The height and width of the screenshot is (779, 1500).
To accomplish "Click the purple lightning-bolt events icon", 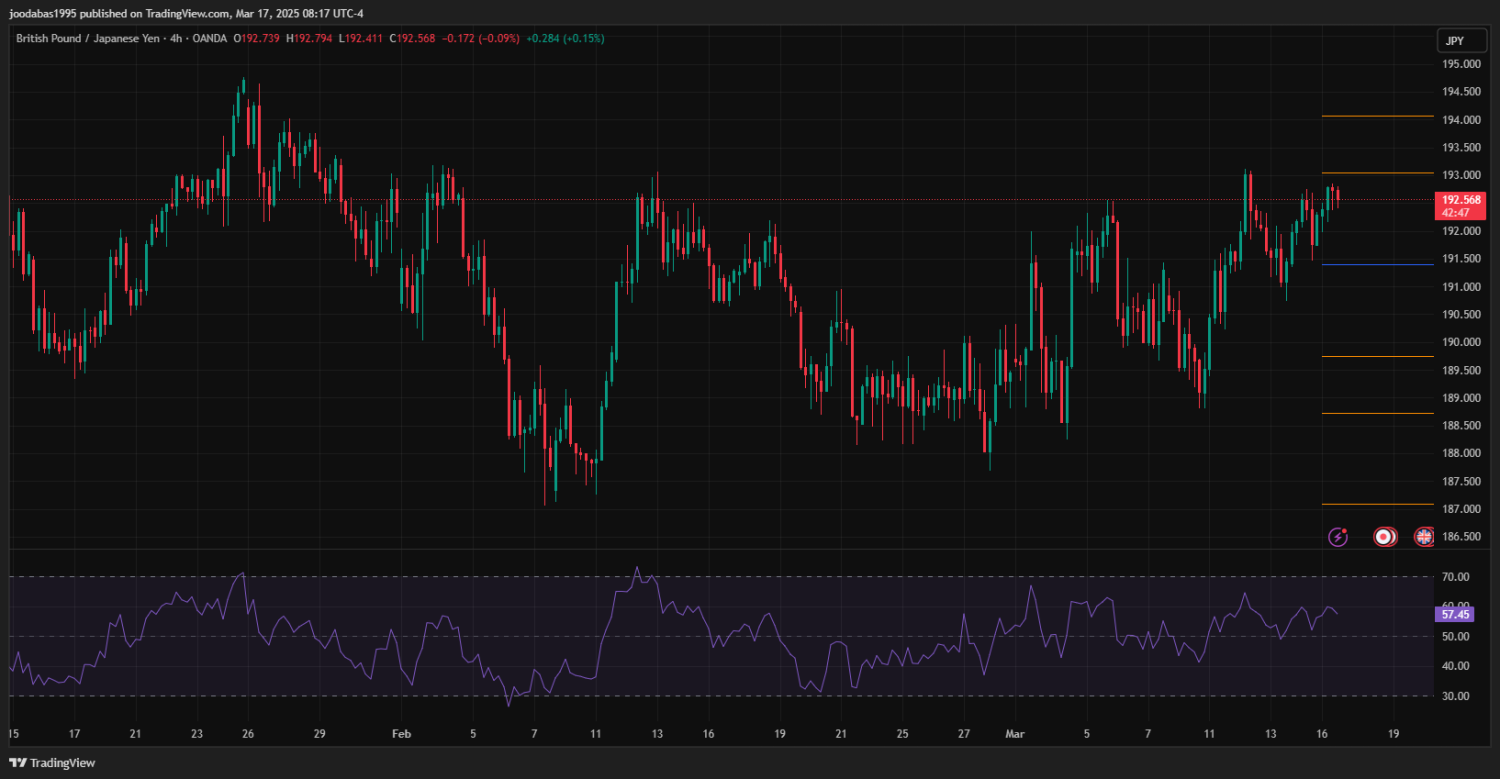I will point(1338,537).
